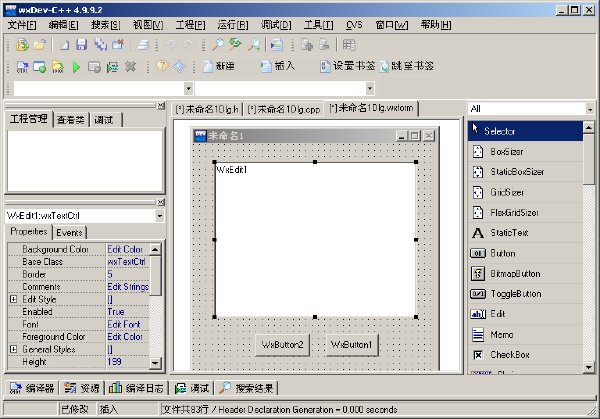Select GridSizer in the component palette
The height and width of the screenshot is (419, 600).
click(x=525, y=192)
